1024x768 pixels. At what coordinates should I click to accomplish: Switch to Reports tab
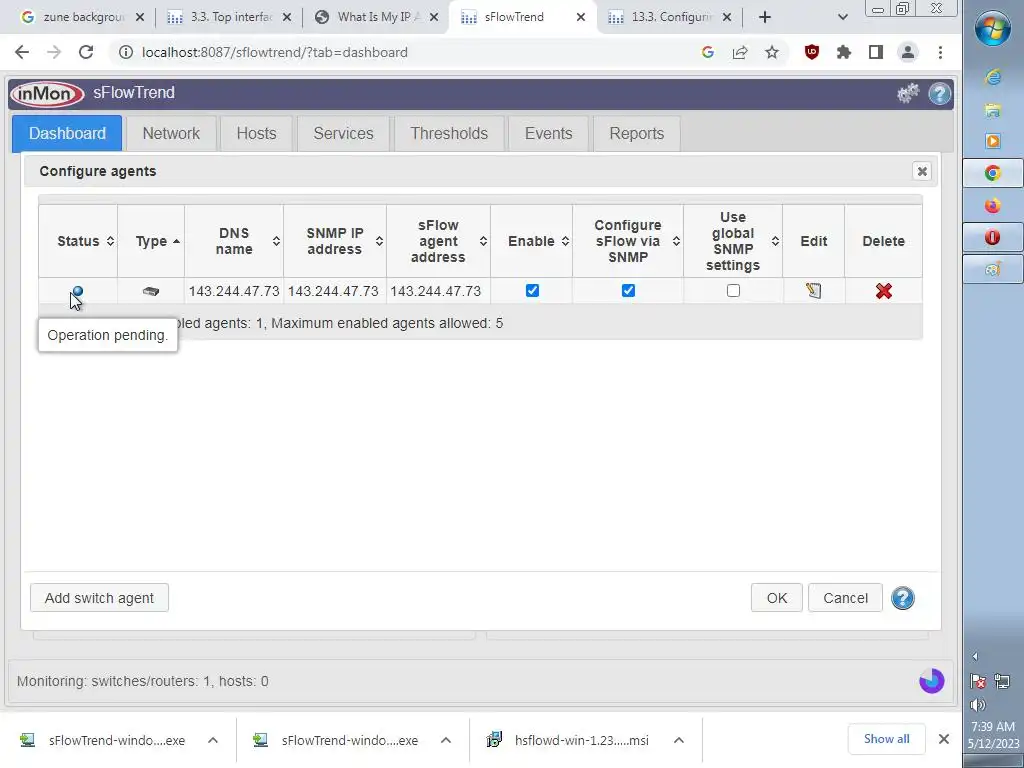point(637,133)
